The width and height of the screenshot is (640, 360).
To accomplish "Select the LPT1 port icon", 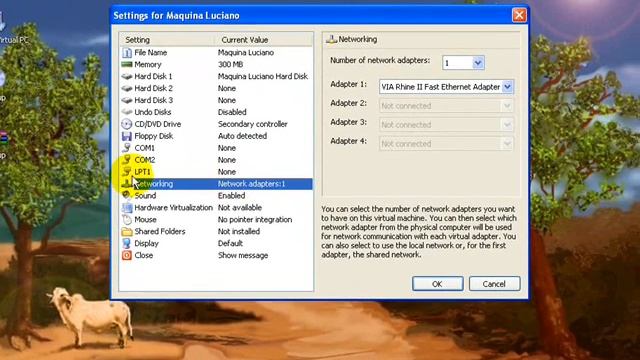I will [127, 171].
